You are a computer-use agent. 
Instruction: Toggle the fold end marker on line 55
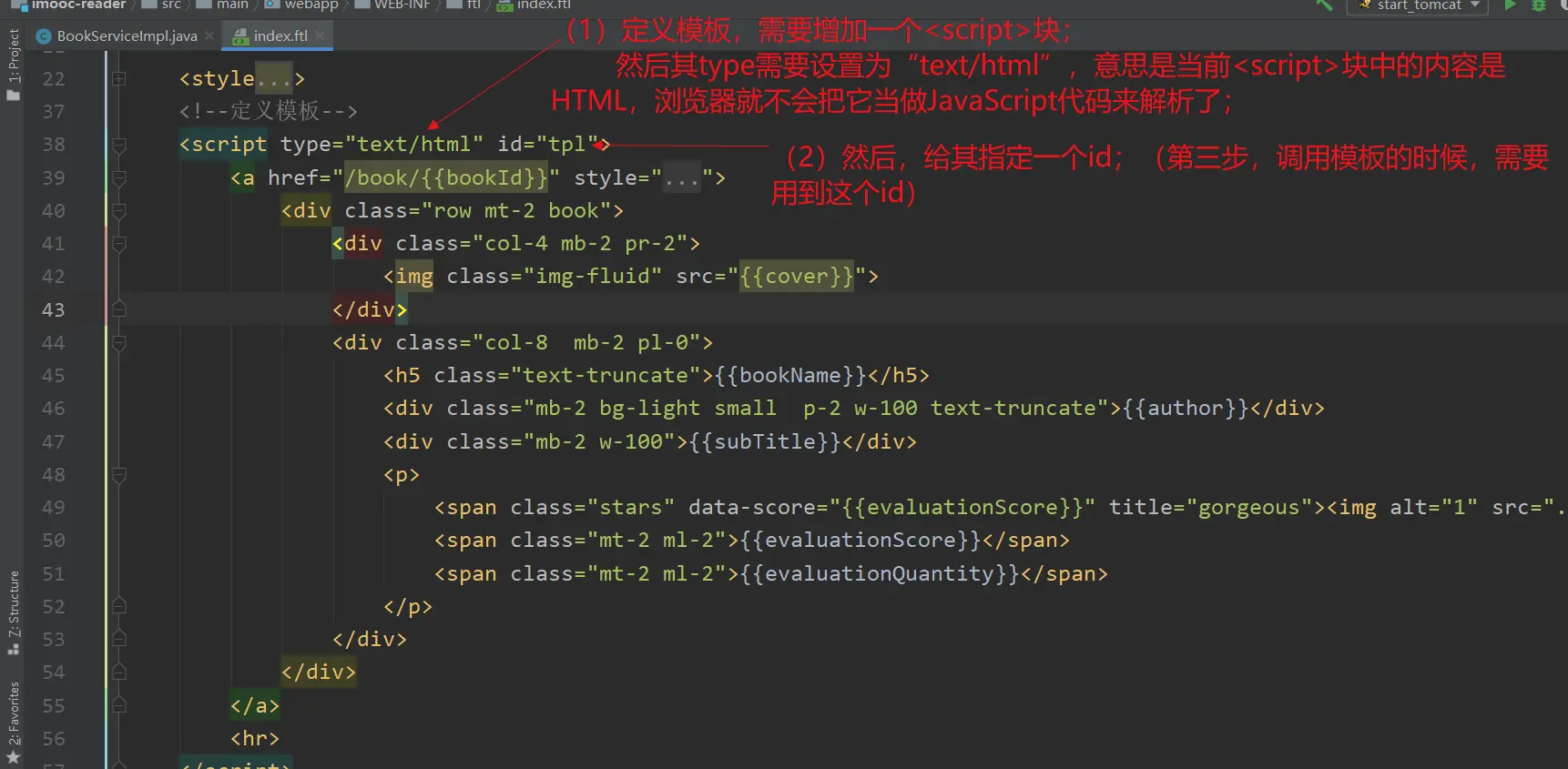coord(118,706)
